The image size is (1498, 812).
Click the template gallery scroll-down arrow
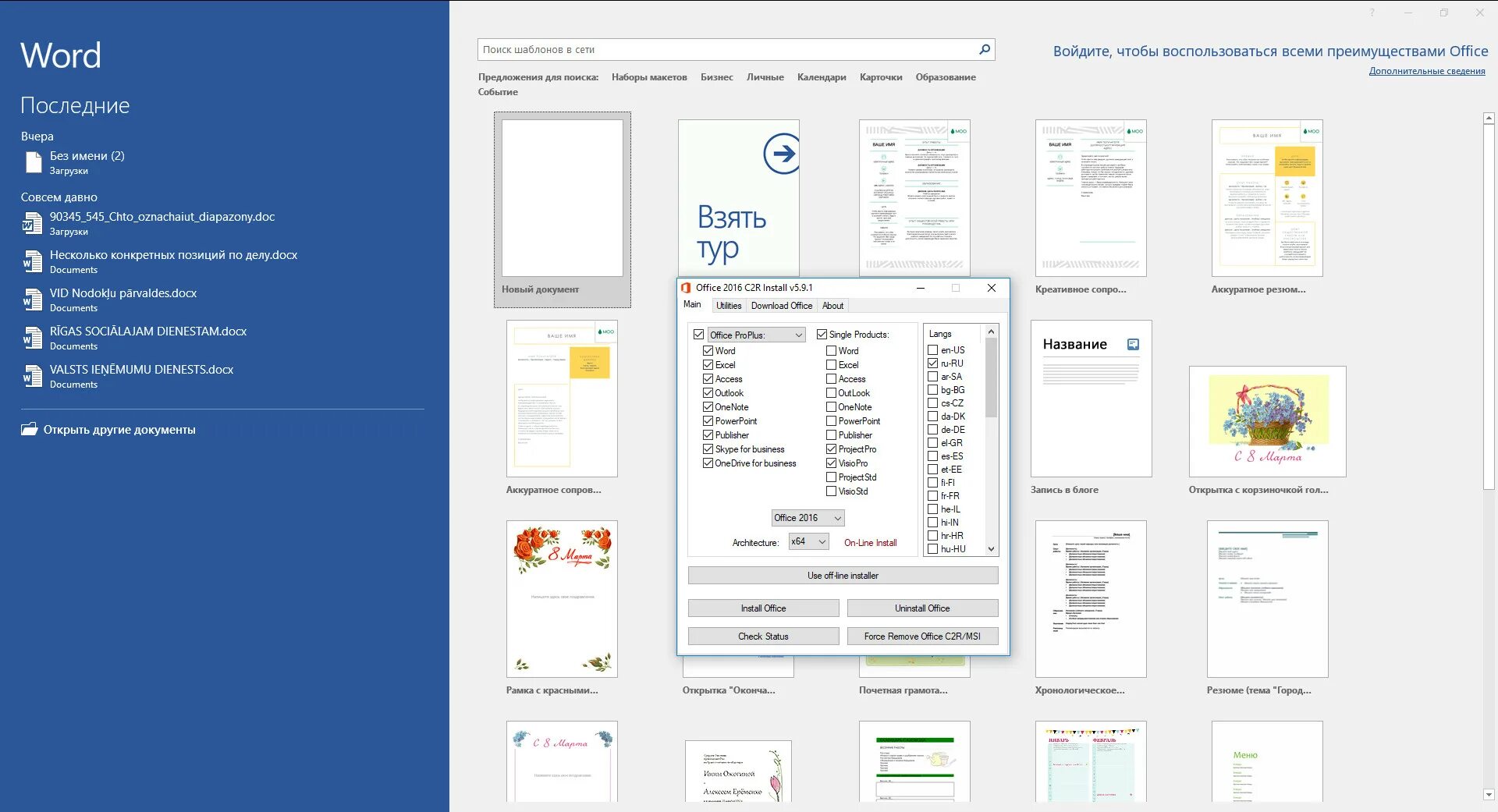point(1489,794)
